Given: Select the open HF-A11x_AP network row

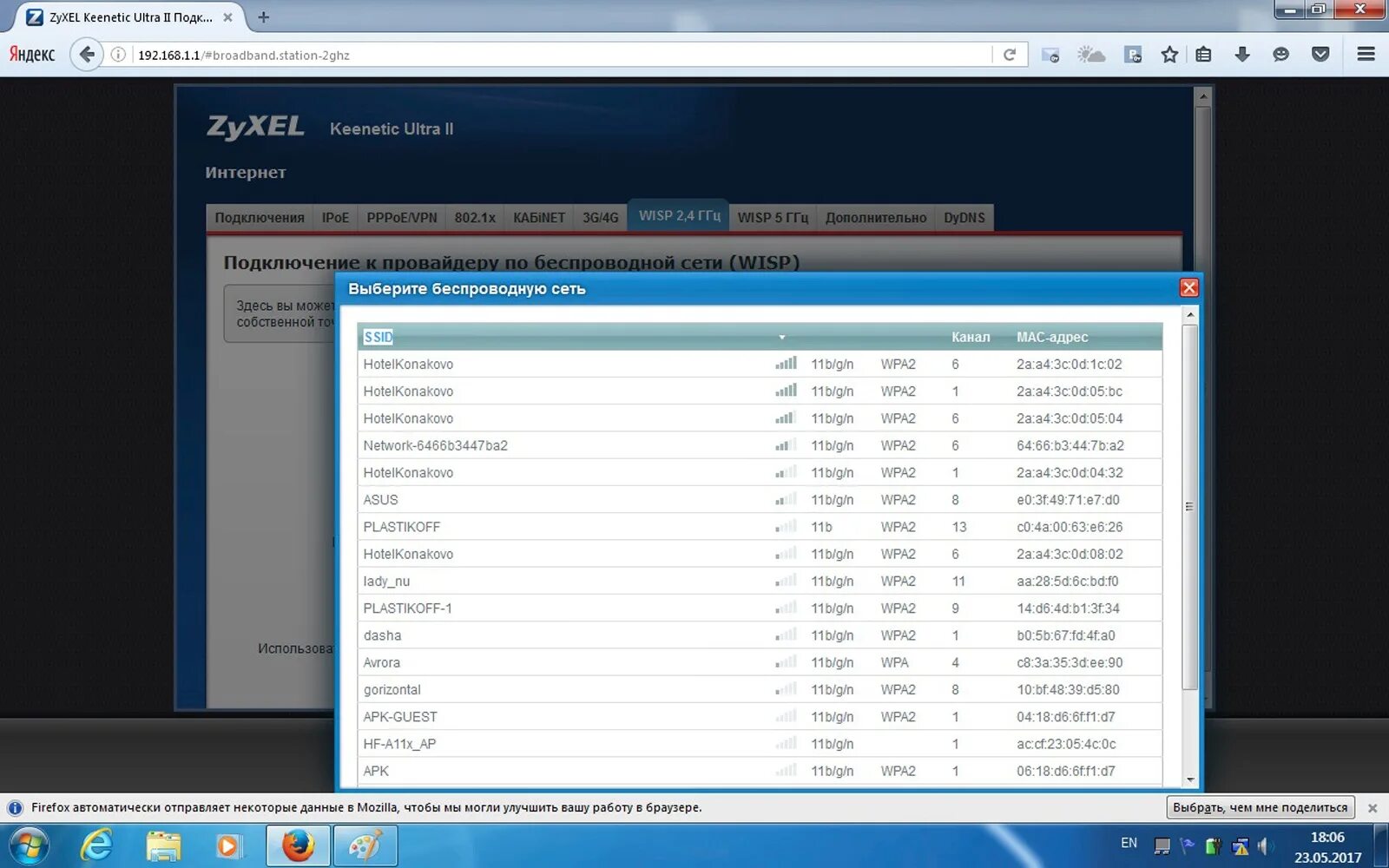Looking at the screenshot, I should tap(760, 744).
